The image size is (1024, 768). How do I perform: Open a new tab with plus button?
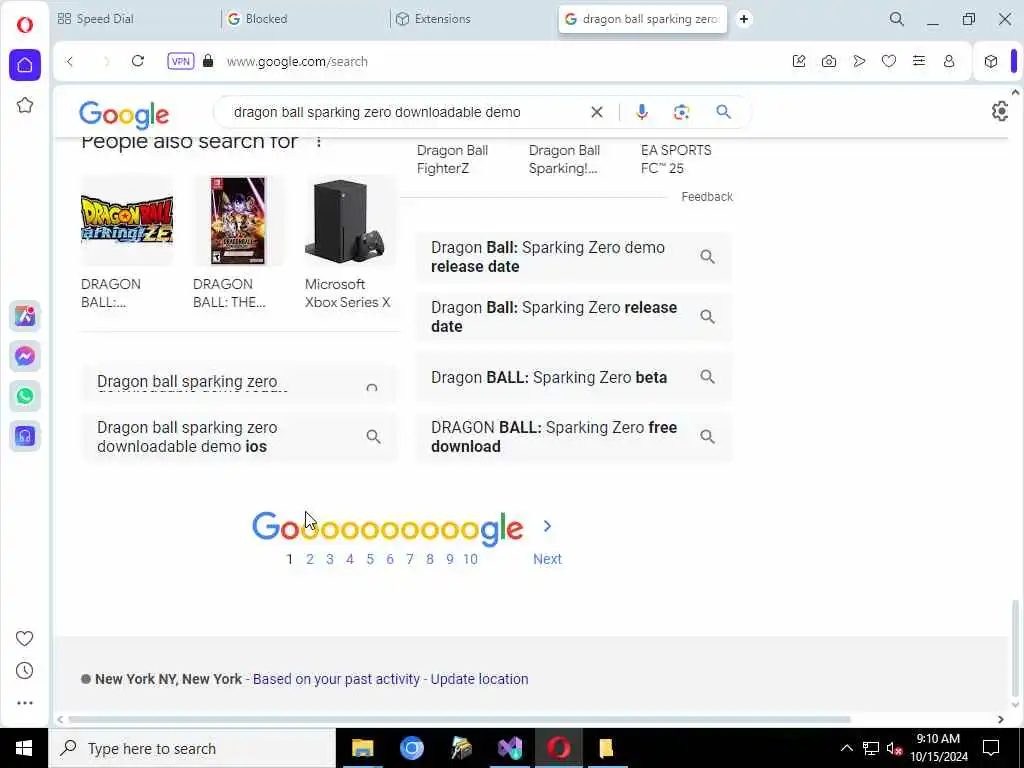tap(744, 19)
